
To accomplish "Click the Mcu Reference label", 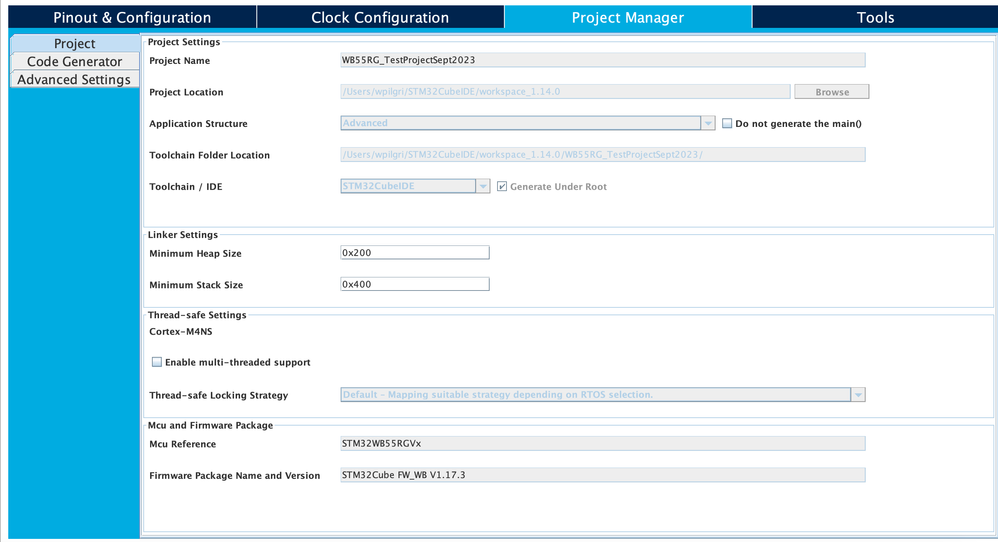I will point(183,444).
